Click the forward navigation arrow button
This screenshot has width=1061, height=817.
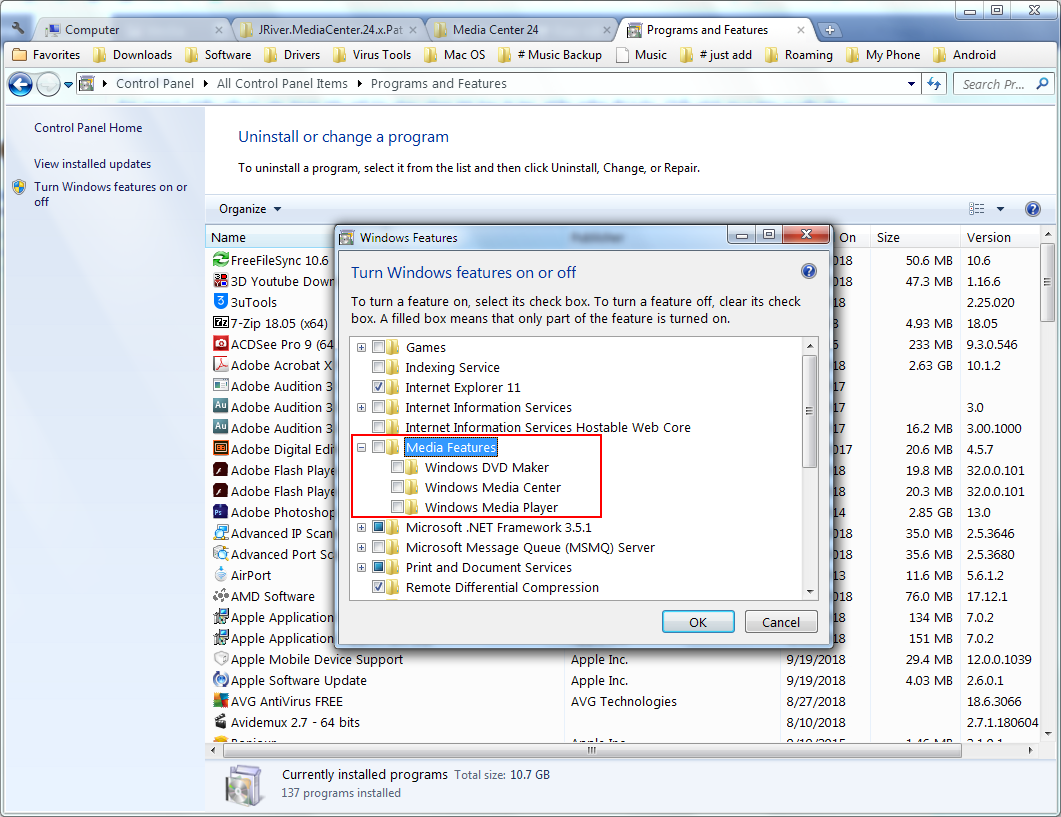[x=48, y=85]
